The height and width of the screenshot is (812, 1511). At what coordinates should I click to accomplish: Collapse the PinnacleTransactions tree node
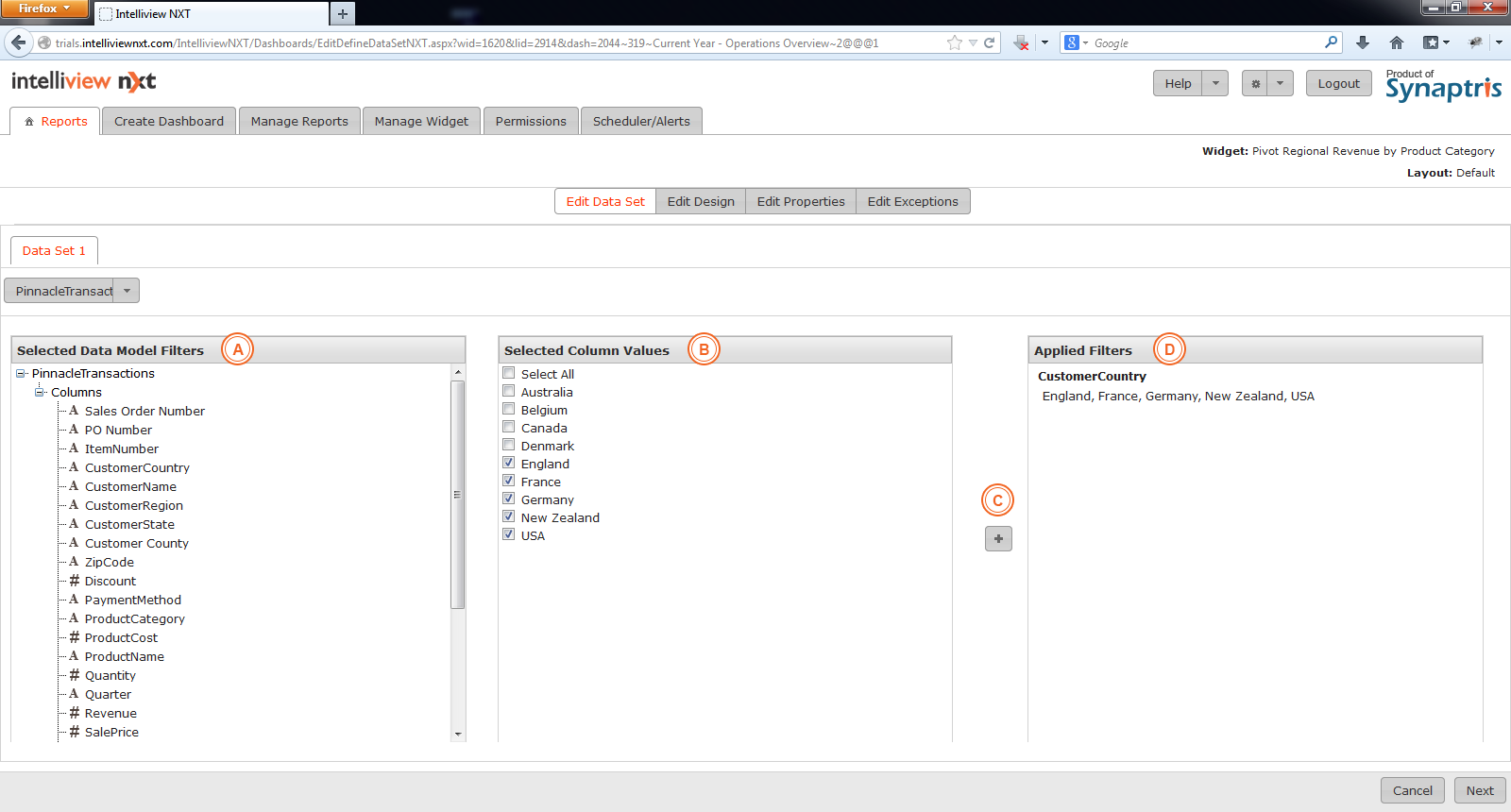point(21,374)
